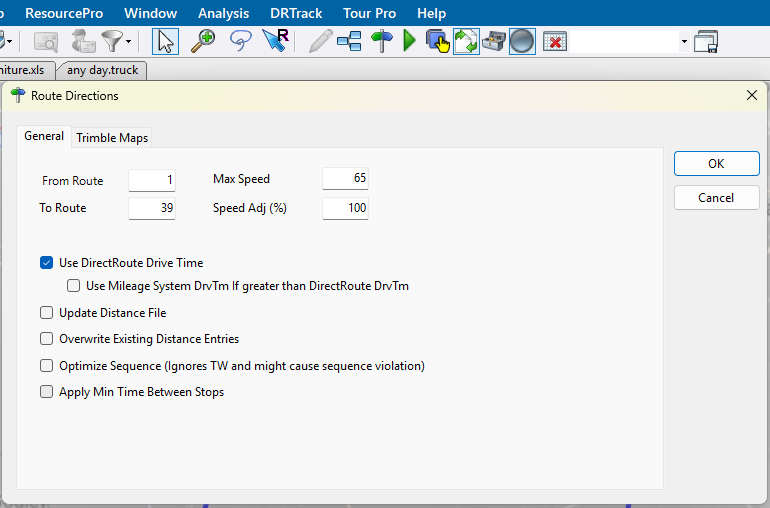Image resolution: width=770 pixels, height=508 pixels.
Task: Click the document with green refresh arrows
Action: pyautogui.click(x=466, y=41)
